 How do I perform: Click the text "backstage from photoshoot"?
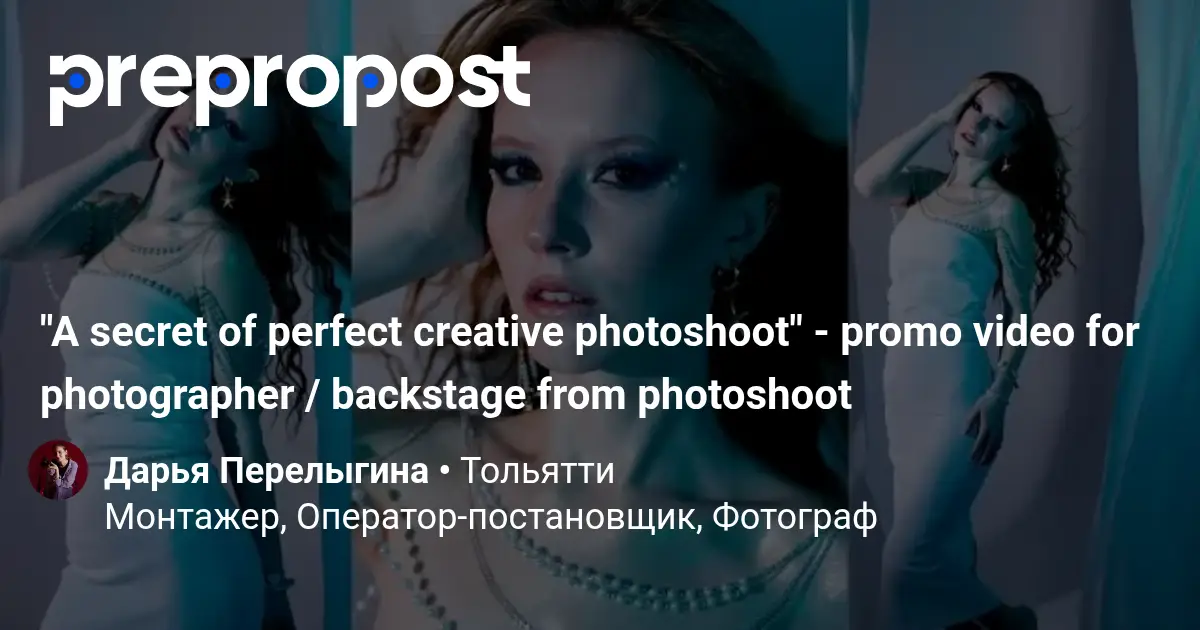[x=592, y=395]
